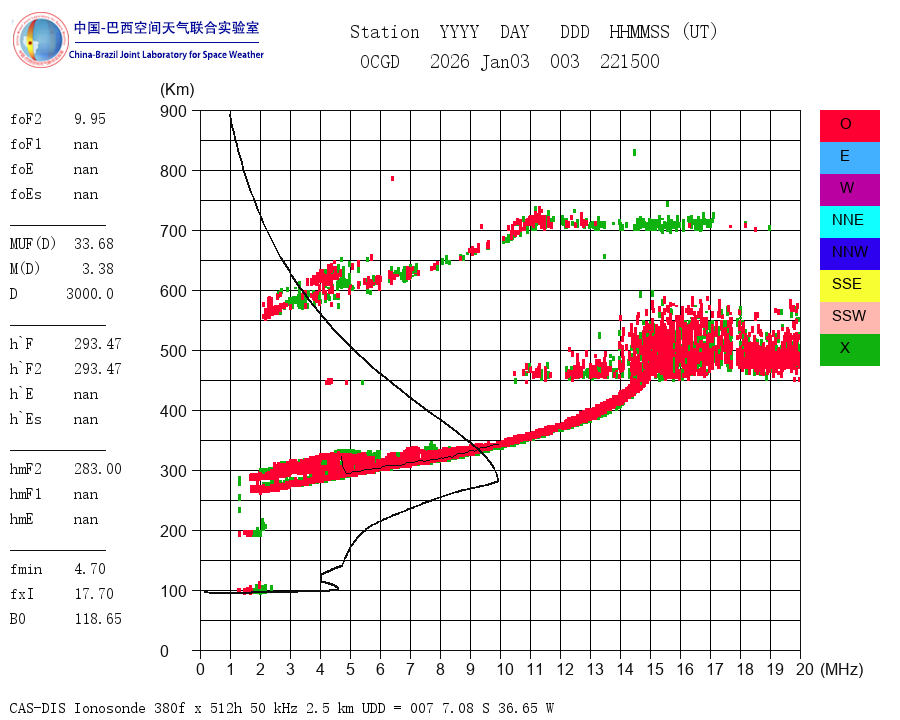Click the year 2026 in header
This screenshot has height=720, width=900.
[450, 61]
